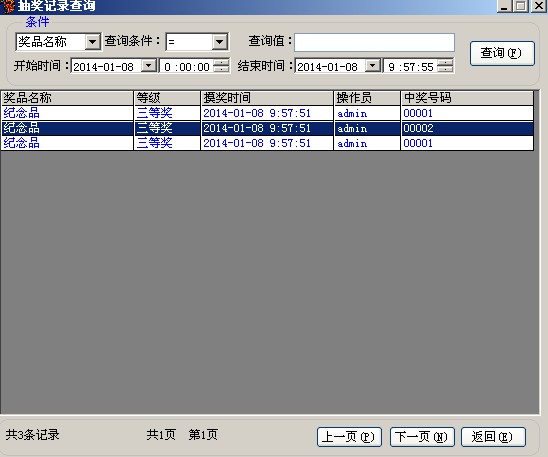Open the 奖品名称 field dropdown
Viewport: 548px width, 457px height.
click(92, 42)
